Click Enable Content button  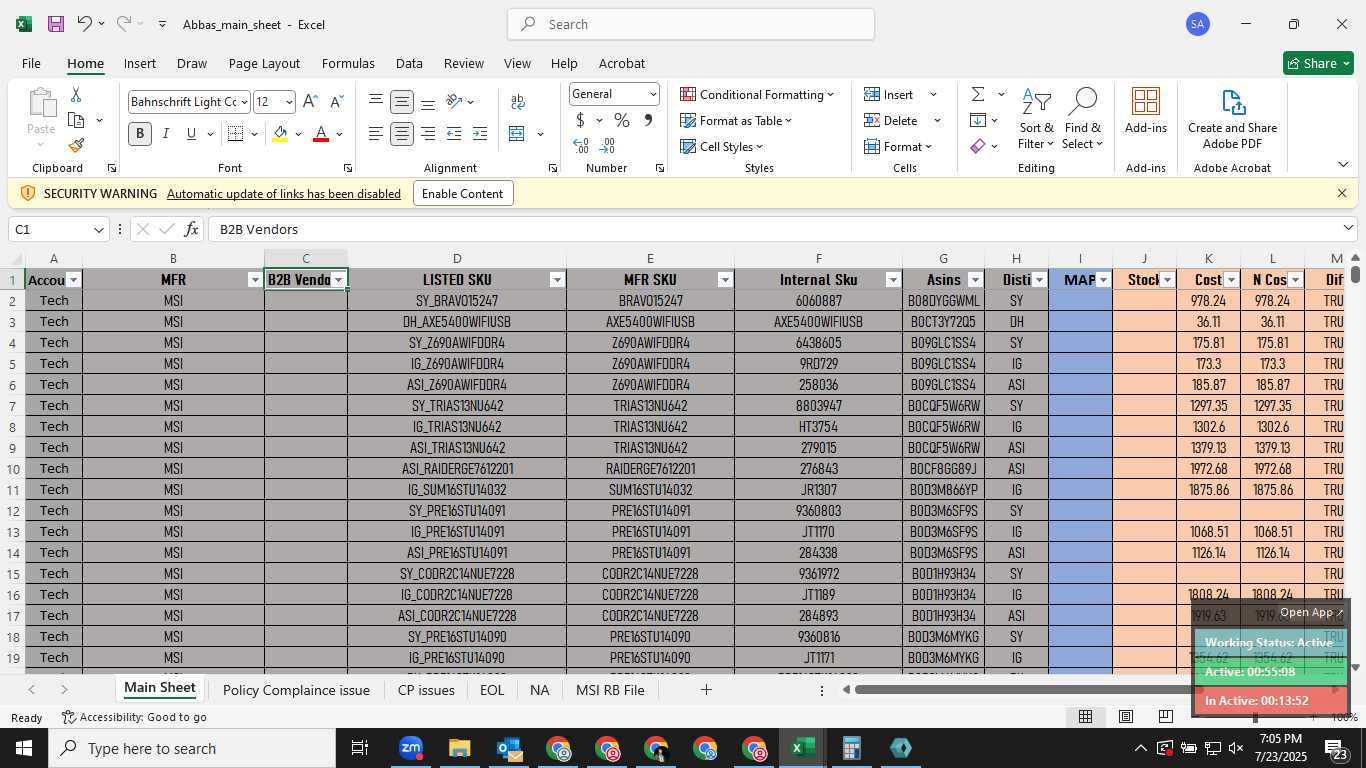click(462, 193)
